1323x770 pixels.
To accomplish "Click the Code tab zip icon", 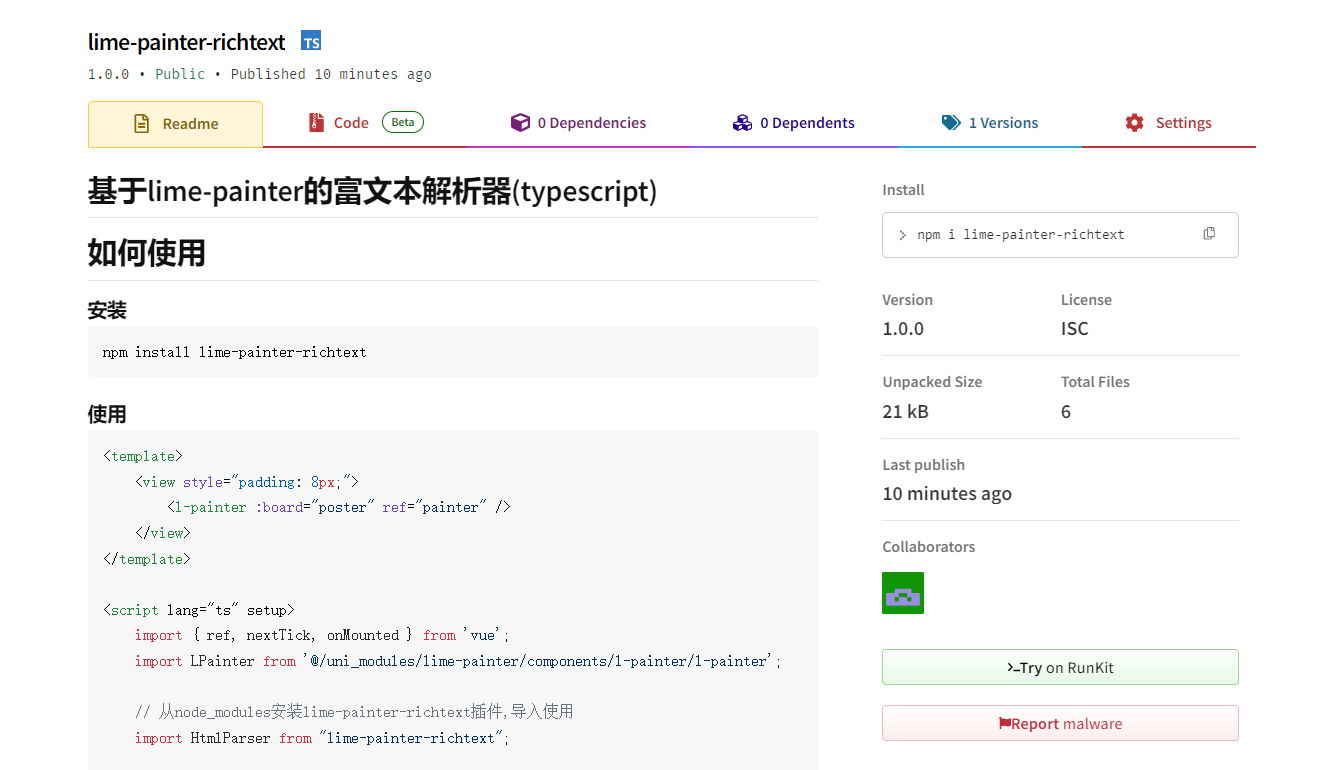I will click(x=316, y=122).
